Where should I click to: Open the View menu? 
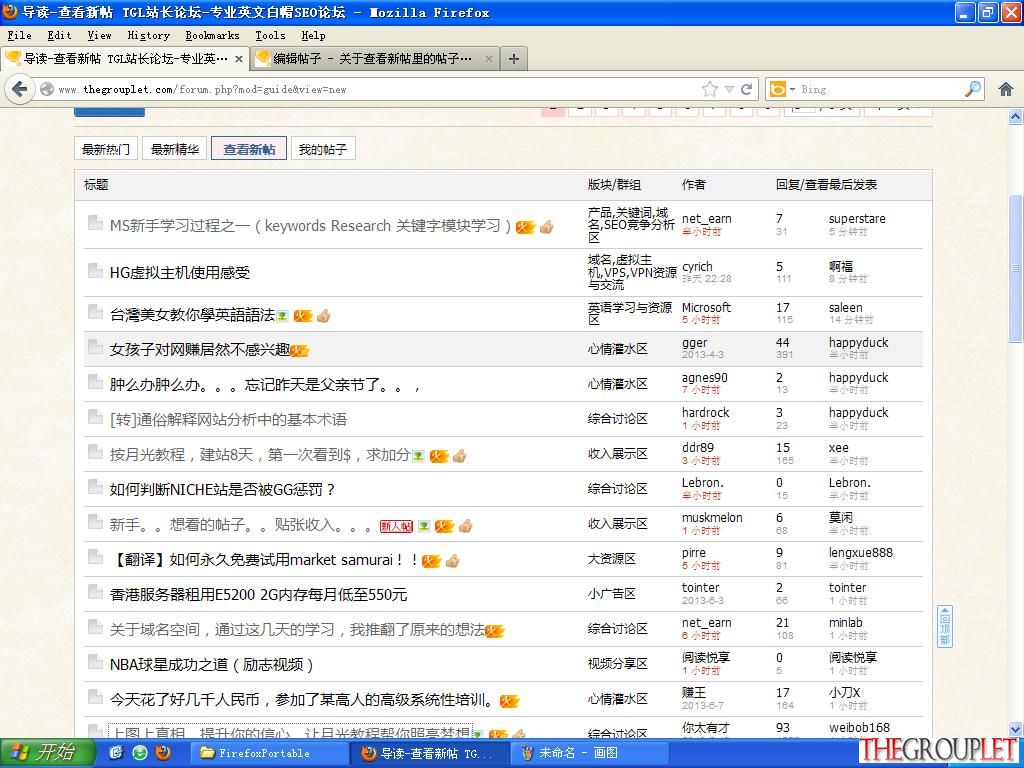[99, 35]
